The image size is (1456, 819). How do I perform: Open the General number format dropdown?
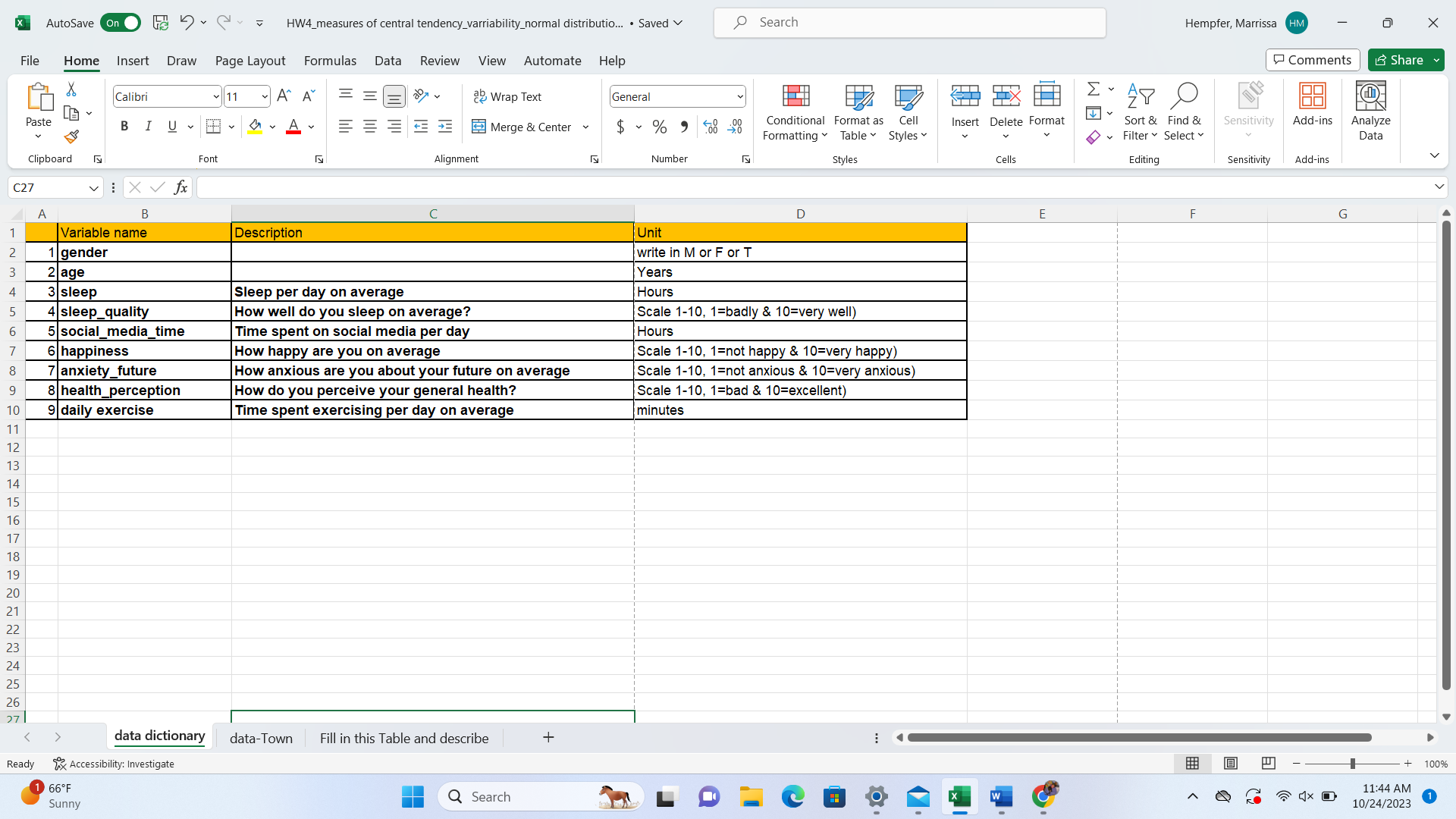coord(739,96)
